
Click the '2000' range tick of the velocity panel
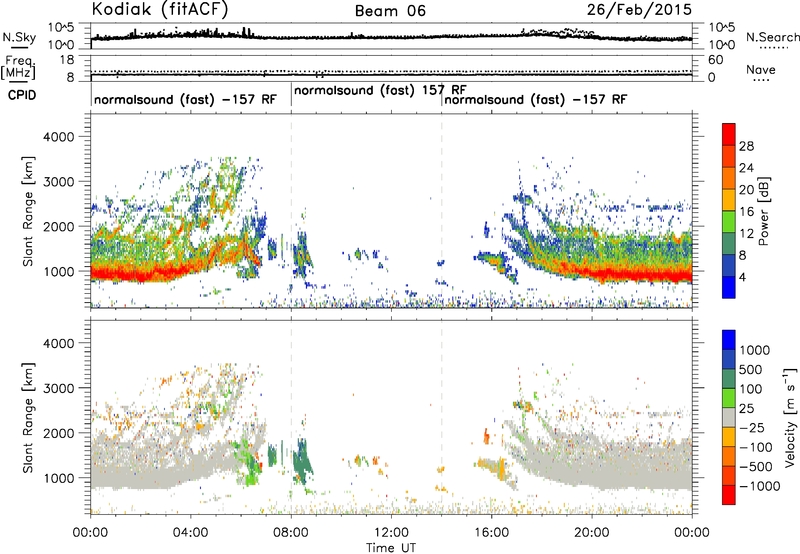click(x=58, y=433)
